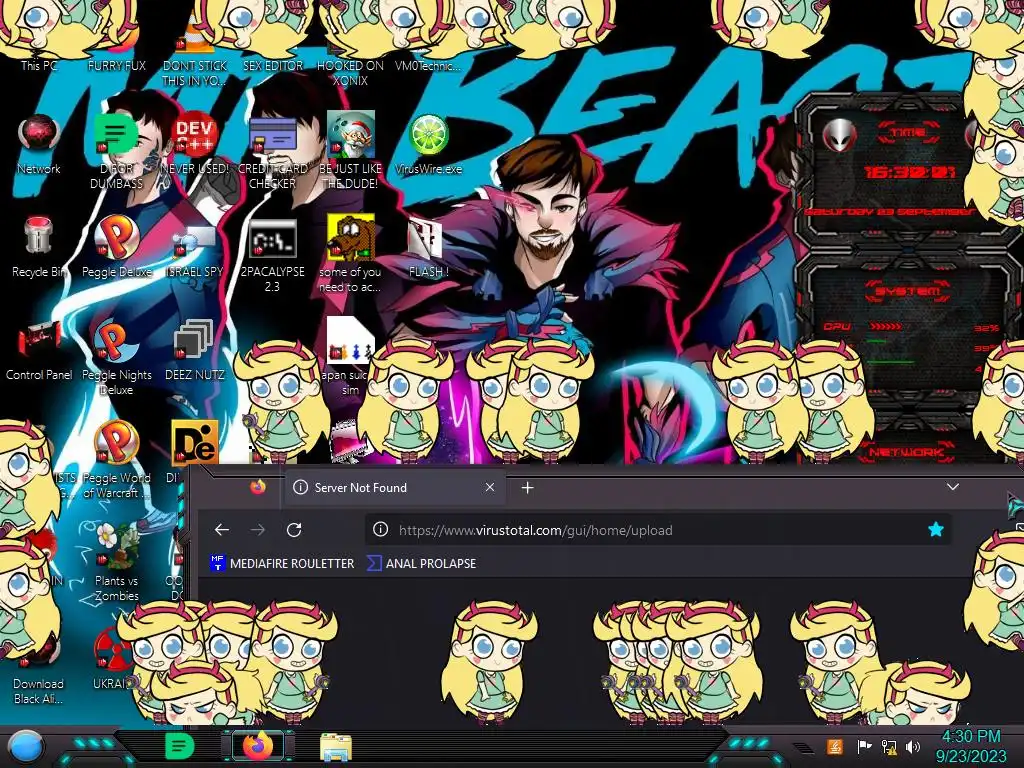Go forward in Firefox

pos(258,530)
